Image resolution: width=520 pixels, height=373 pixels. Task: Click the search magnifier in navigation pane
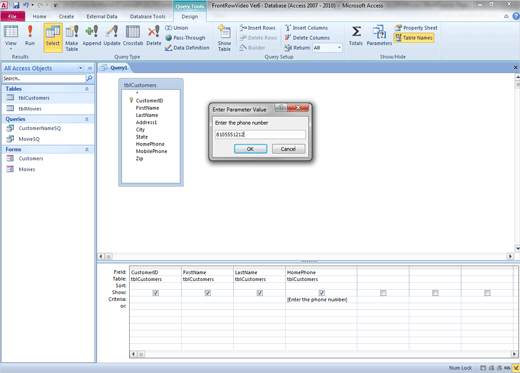coord(89,78)
